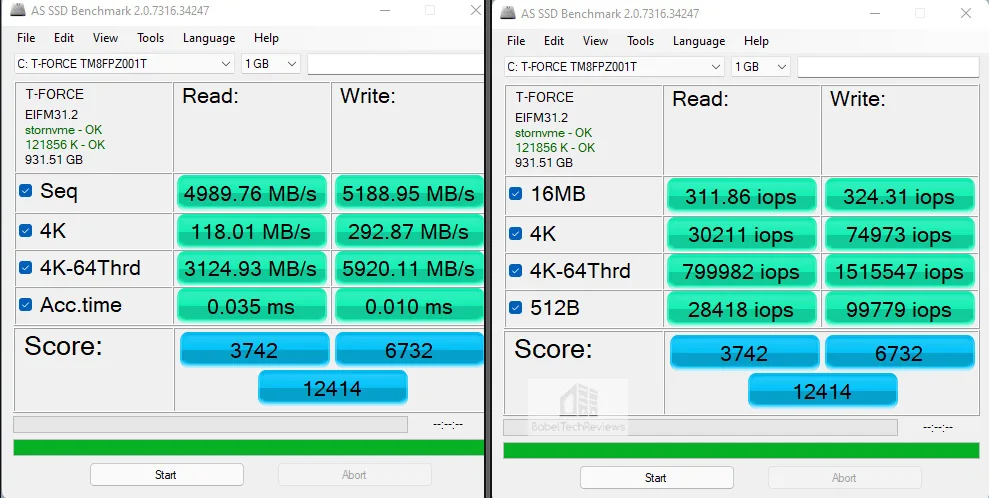This screenshot has height=498, width=989.
Task: Click the 6732 write score in left window
Action: tap(409, 349)
